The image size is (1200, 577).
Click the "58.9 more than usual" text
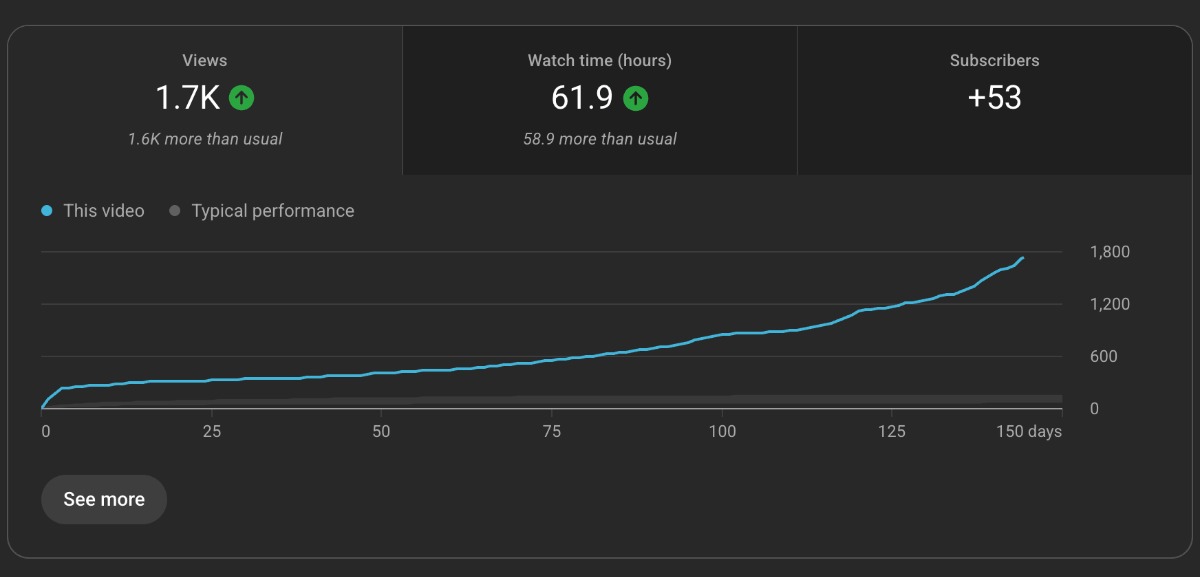point(600,139)
